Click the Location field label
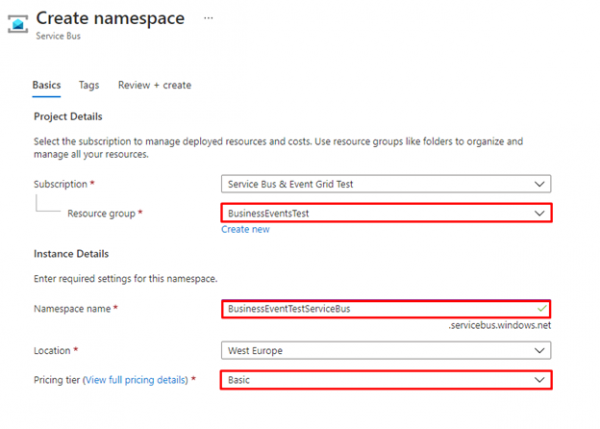This screenshot has height=429, width=600. 52,351
